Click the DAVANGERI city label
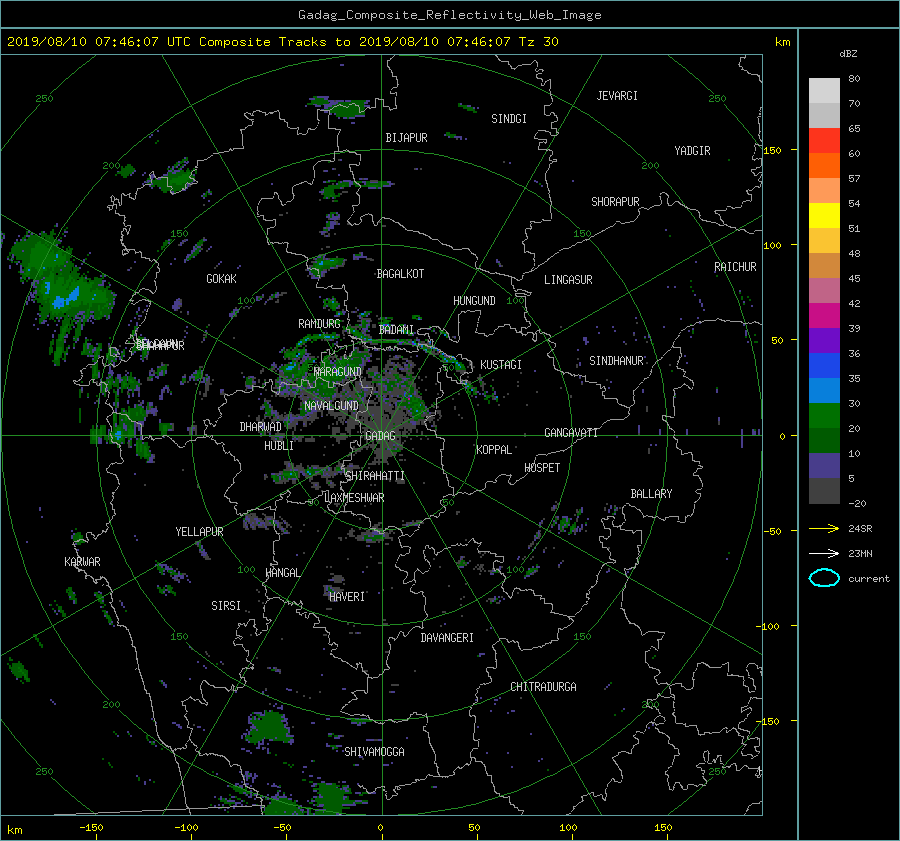900x841 pixels. click(x=447, y=638)
